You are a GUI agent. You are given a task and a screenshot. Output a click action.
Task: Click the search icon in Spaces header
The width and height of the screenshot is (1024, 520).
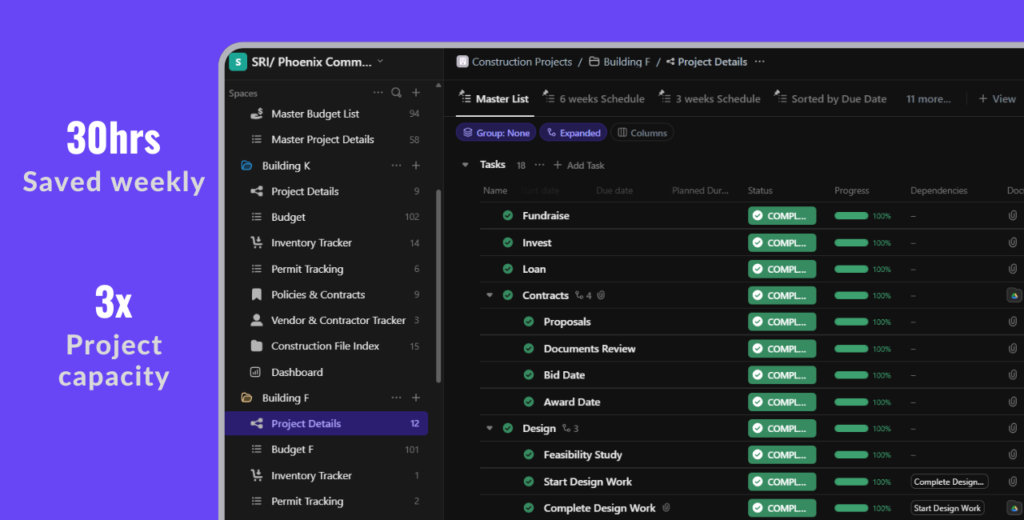tap(396, 93)
